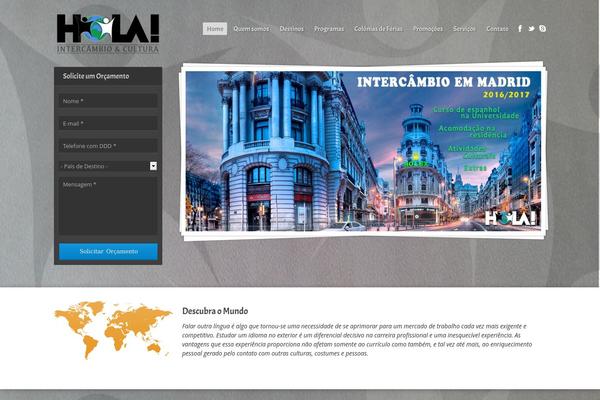This screenshot has width=600, height=400.
Task: Expand the País de Destino dropdown
Action: click(x=108, y=166)
